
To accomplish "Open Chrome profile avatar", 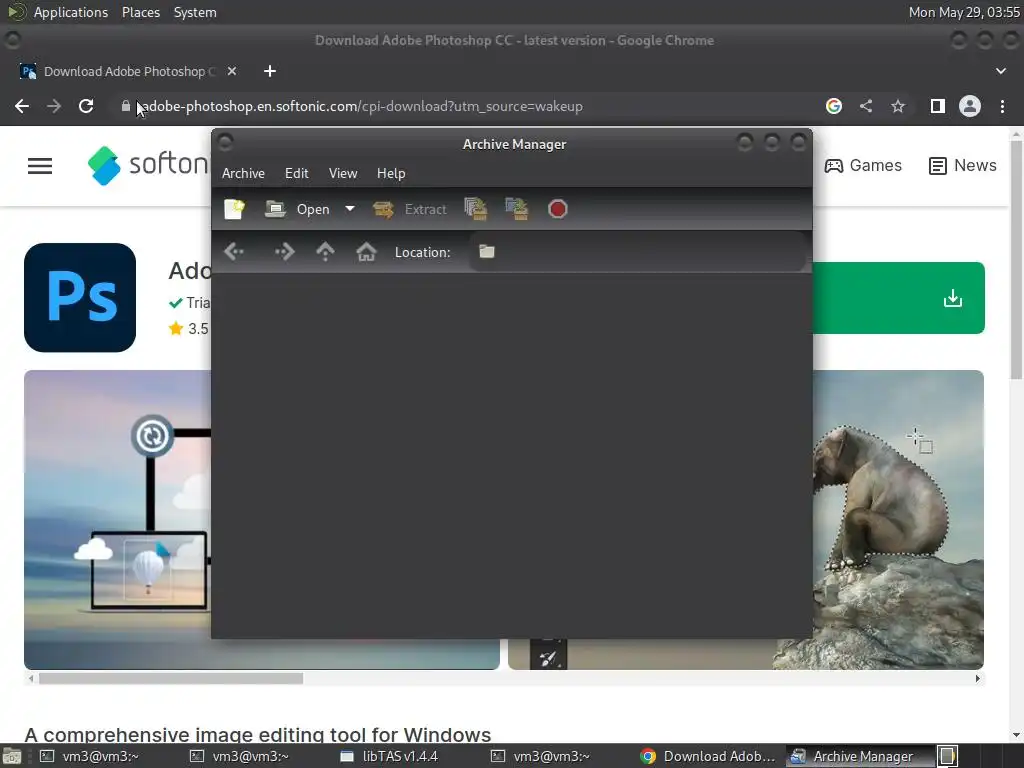I will click(970, 106).
